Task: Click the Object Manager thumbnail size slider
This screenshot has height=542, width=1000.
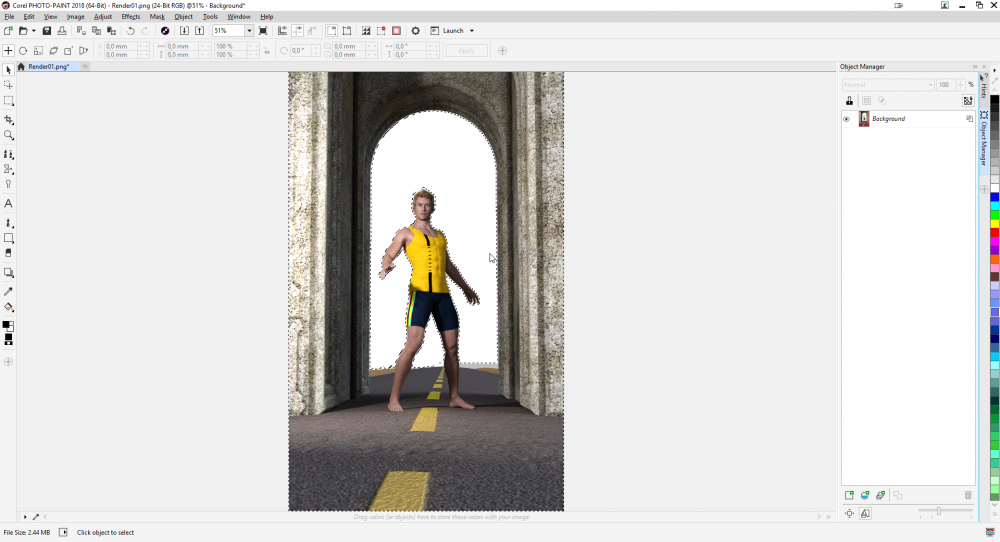Action: (938, 511)
